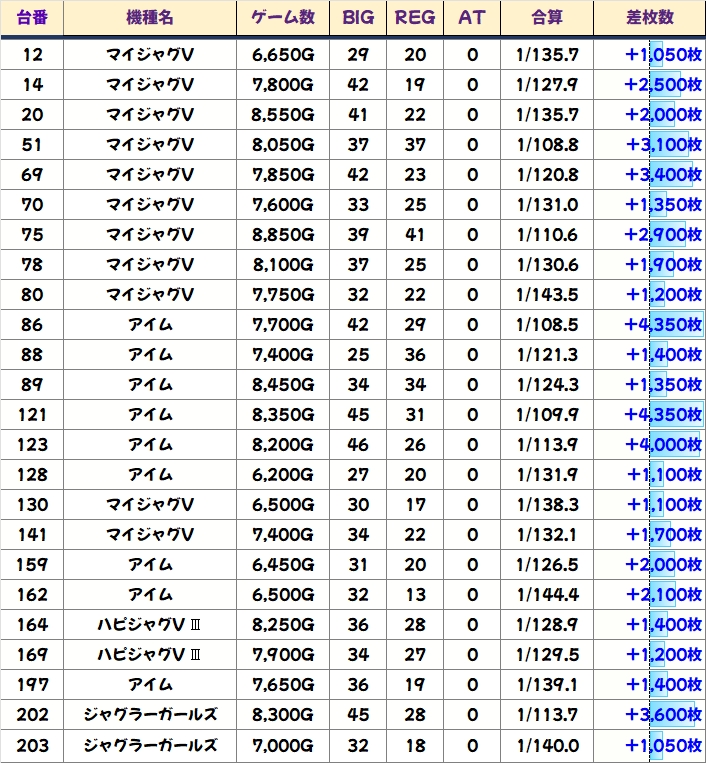The height and width of the screenshot is (763, 706).
Task: Click the 1/130.6 combined rate
Action: click(x=547, y=265)
